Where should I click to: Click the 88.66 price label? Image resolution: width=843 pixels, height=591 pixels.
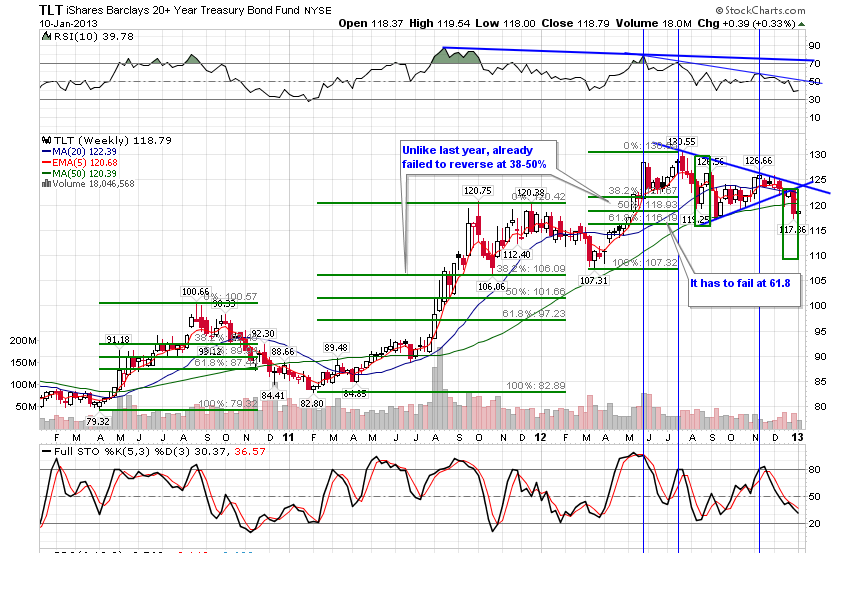(x=282, y=352)
